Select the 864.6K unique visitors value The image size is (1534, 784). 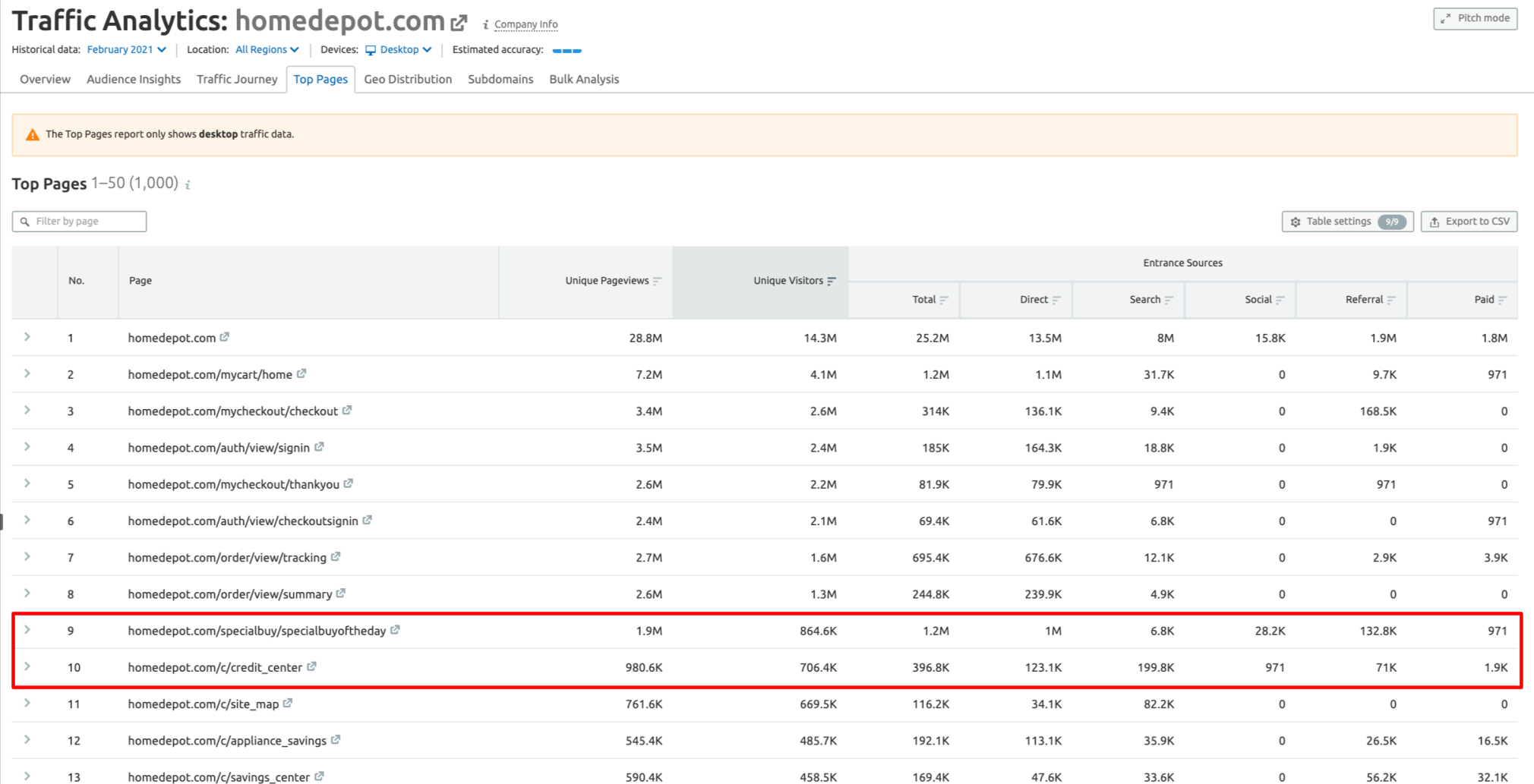click(818, 631)
